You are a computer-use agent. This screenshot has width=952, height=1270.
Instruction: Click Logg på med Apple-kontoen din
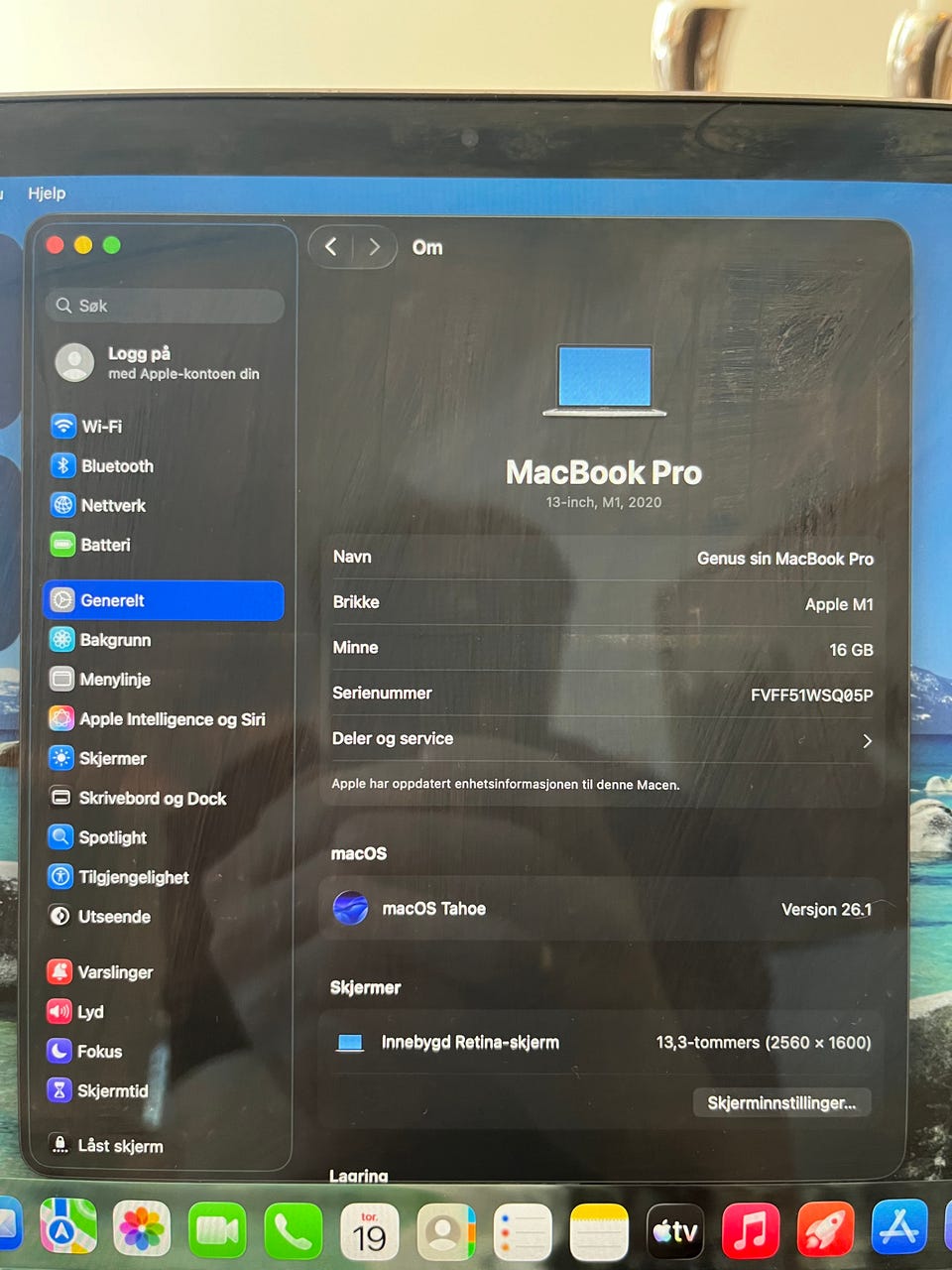(159, 362)
